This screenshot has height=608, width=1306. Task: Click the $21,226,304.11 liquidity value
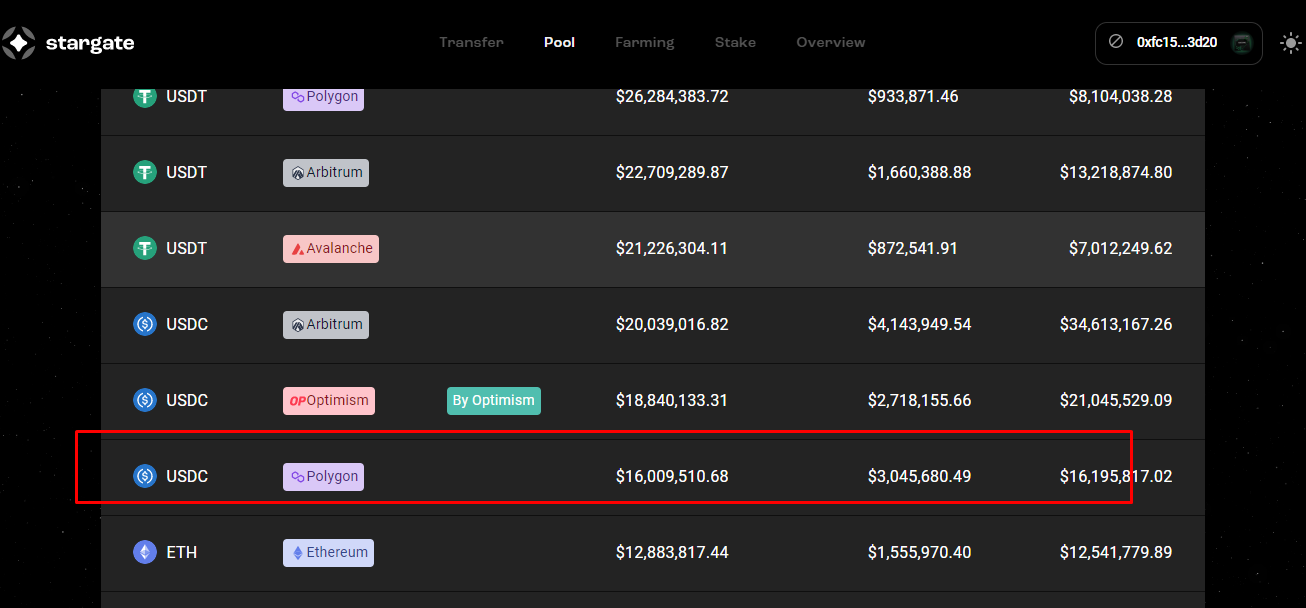click(672, 248)
